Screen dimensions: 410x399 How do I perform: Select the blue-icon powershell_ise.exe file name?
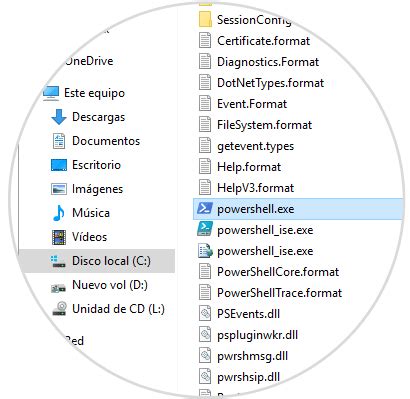pyautogui.click(x=265, y=230)
